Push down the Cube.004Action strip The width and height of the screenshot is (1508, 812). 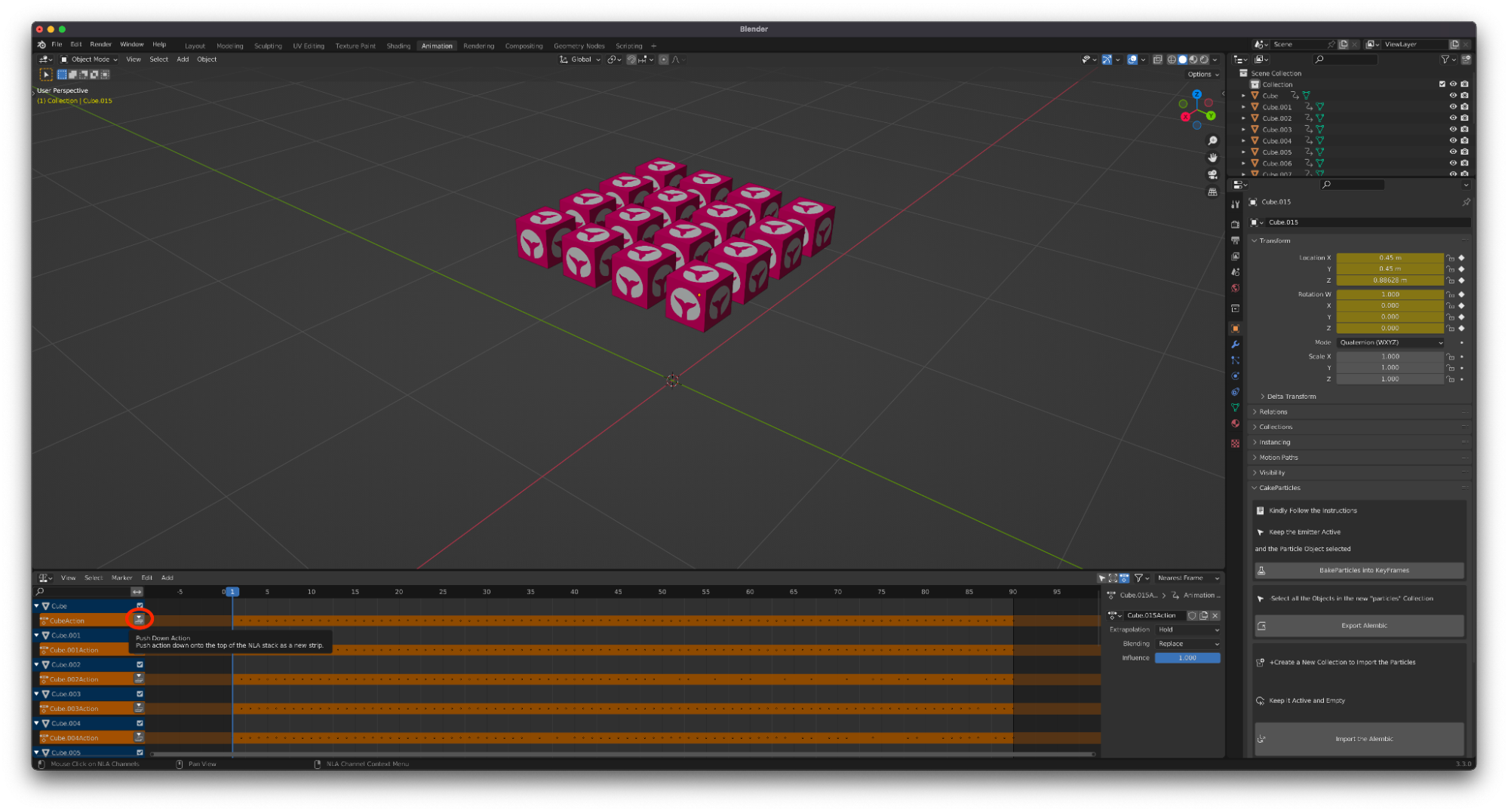(139, 737)
